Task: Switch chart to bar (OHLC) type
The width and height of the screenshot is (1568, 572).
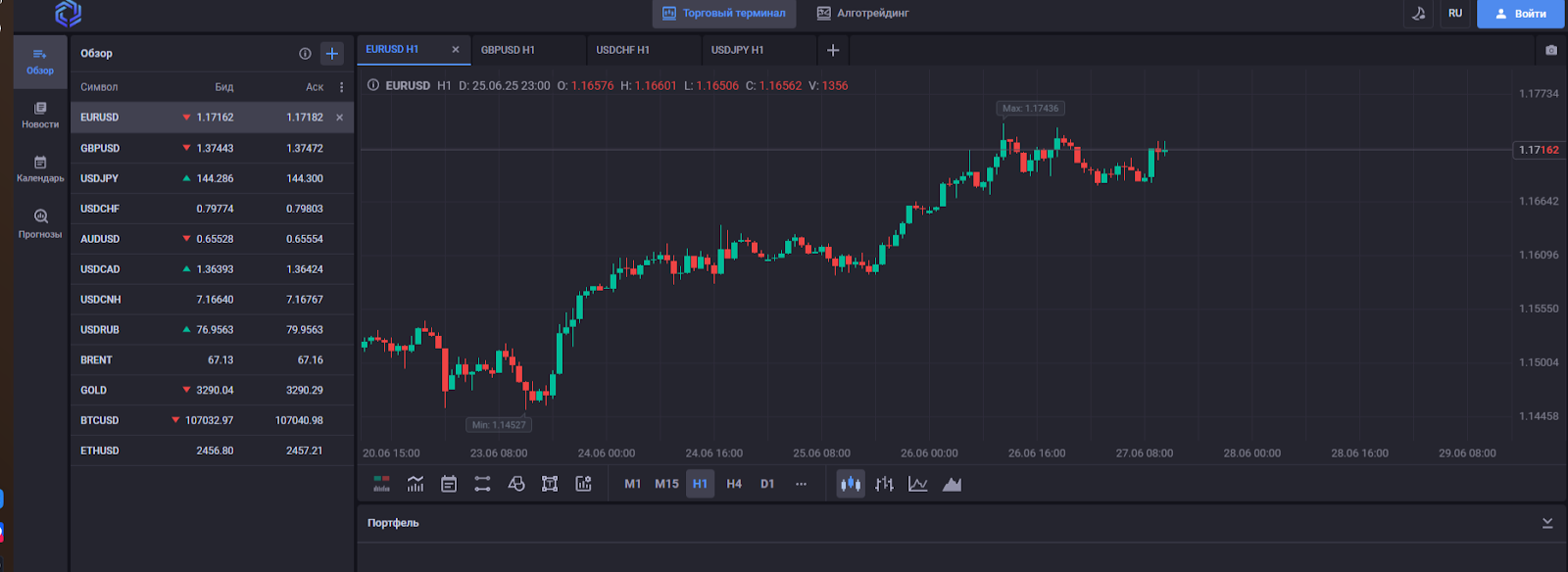Action: click(884, 484)
